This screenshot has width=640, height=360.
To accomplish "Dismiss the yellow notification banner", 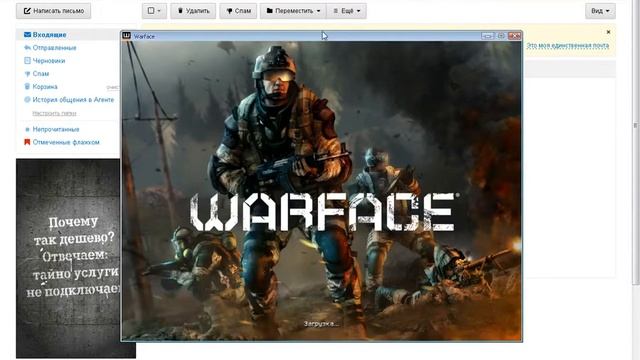I will [x=608, y=32].
